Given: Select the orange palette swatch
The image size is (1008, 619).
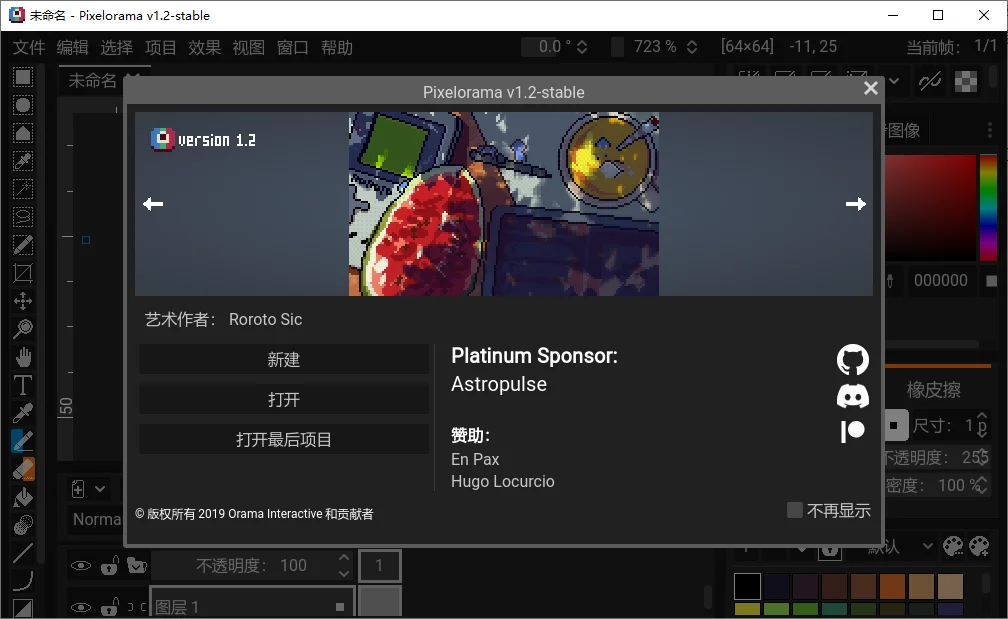Looking at the screenshot, I should (892, 586).
